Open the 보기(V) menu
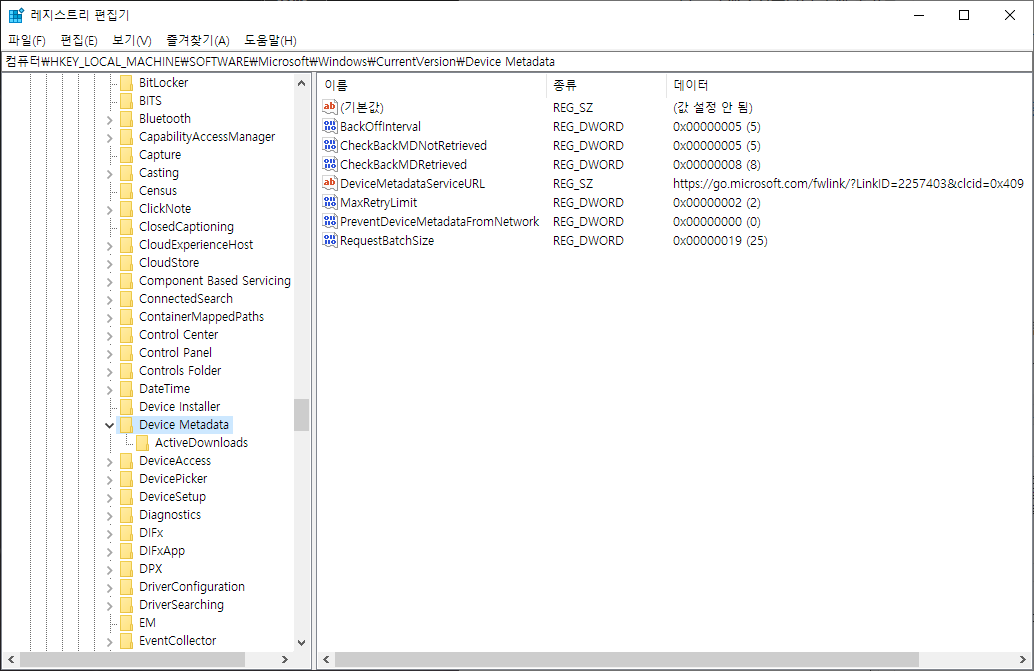Image resolution: width=1034 pixels, height=671 pixels. click(132, 41)
